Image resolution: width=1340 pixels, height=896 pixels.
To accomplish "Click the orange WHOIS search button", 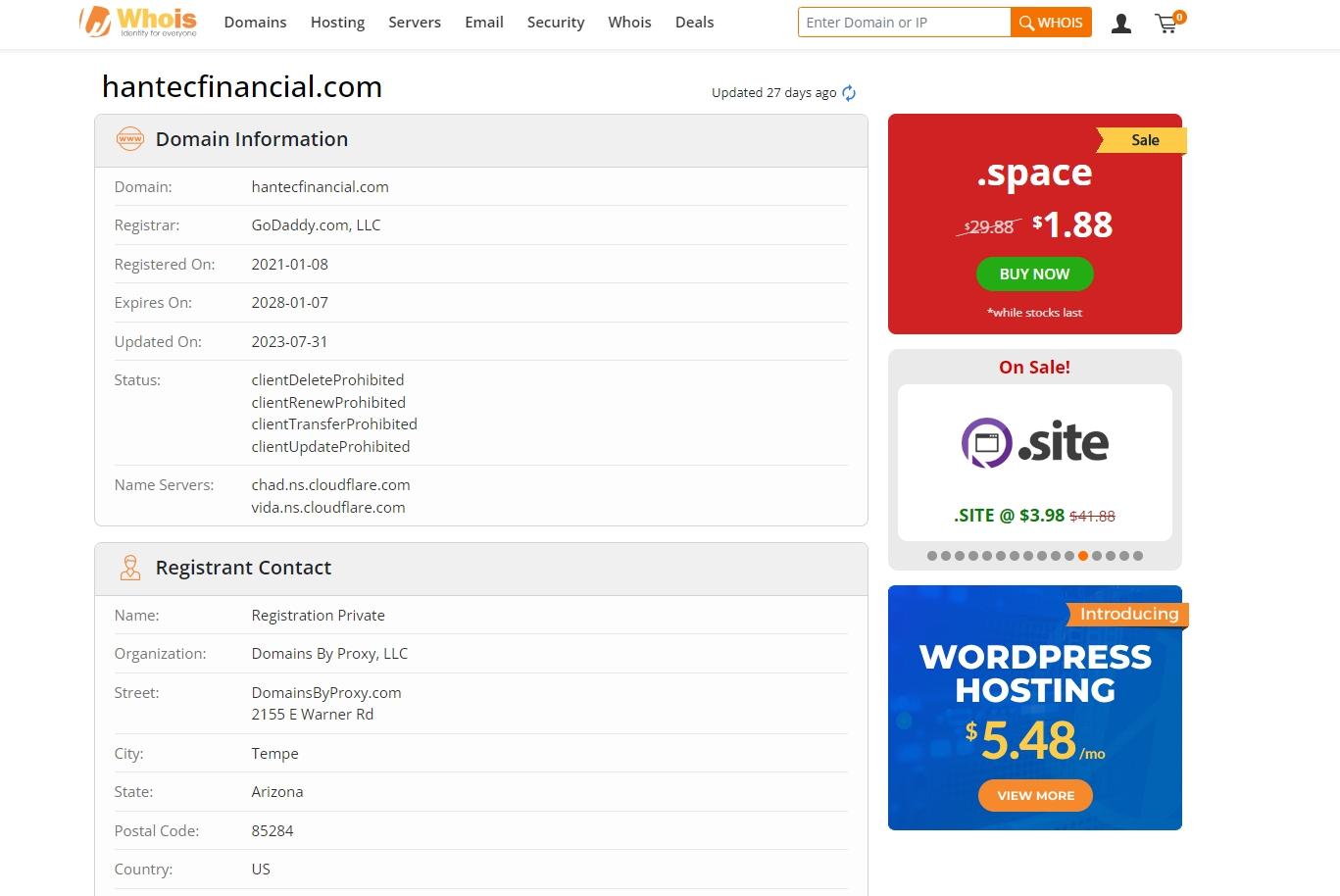I will [x=1051, y=23].
